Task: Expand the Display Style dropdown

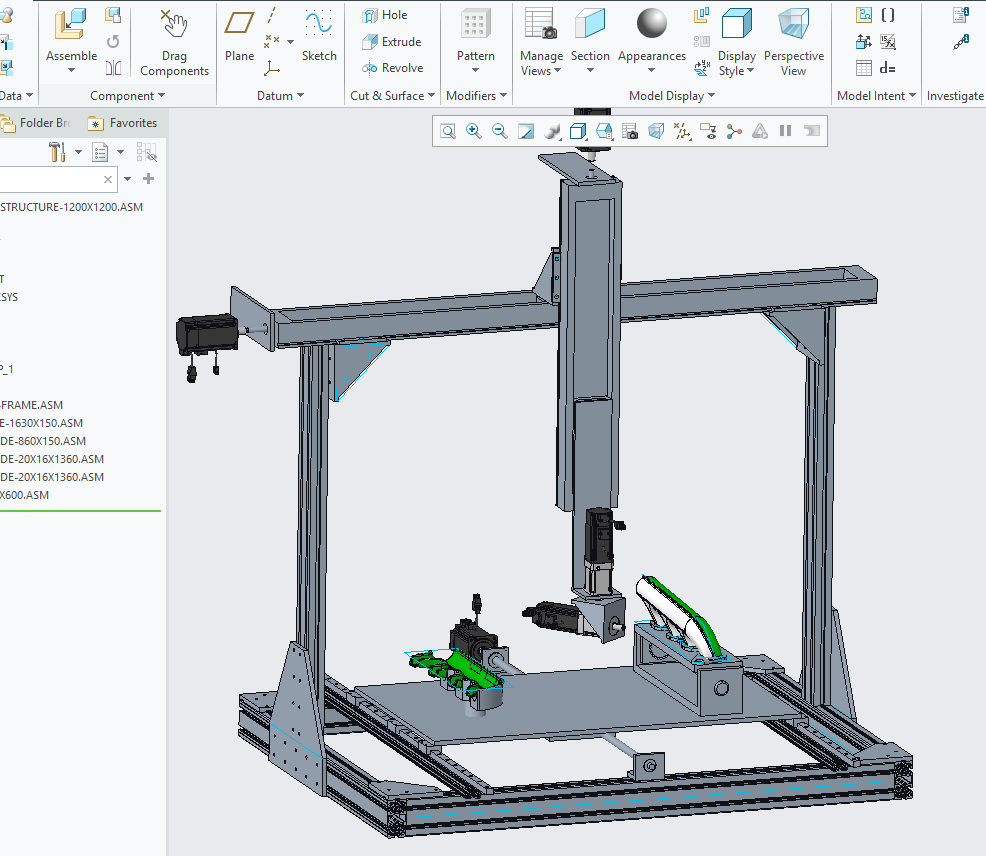Action: [x=751, y=72]
